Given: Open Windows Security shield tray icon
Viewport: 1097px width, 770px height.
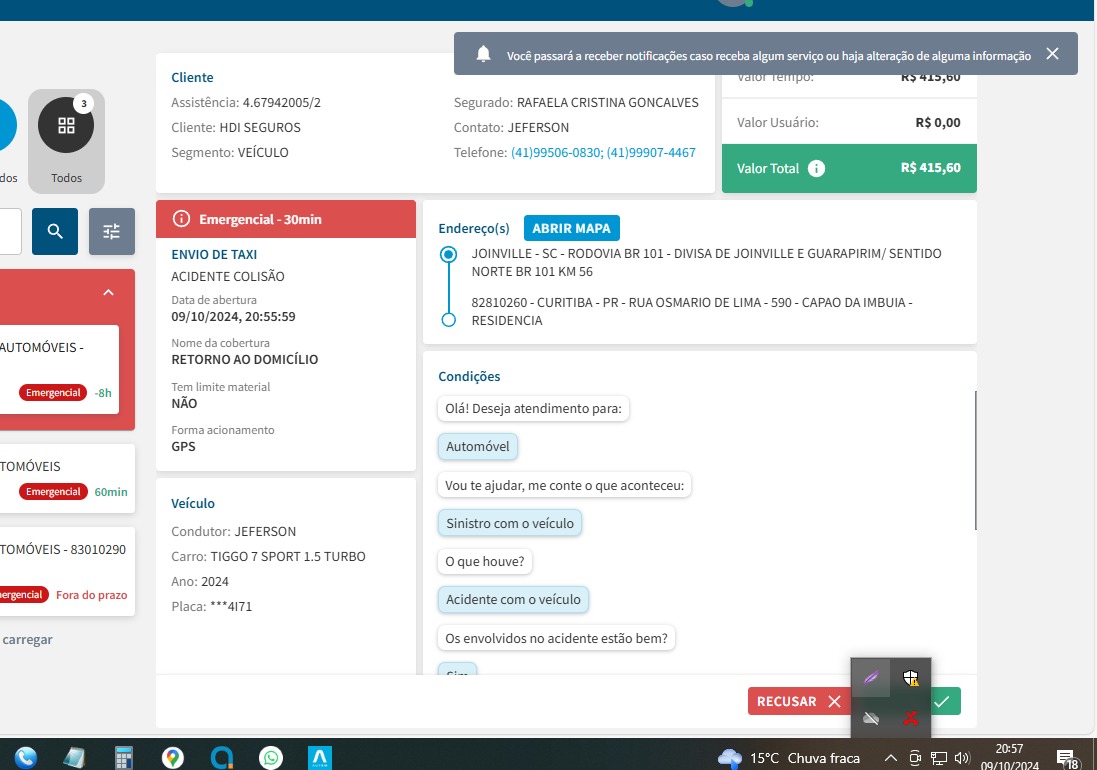Looking at the screenshot, I should 910,678.
